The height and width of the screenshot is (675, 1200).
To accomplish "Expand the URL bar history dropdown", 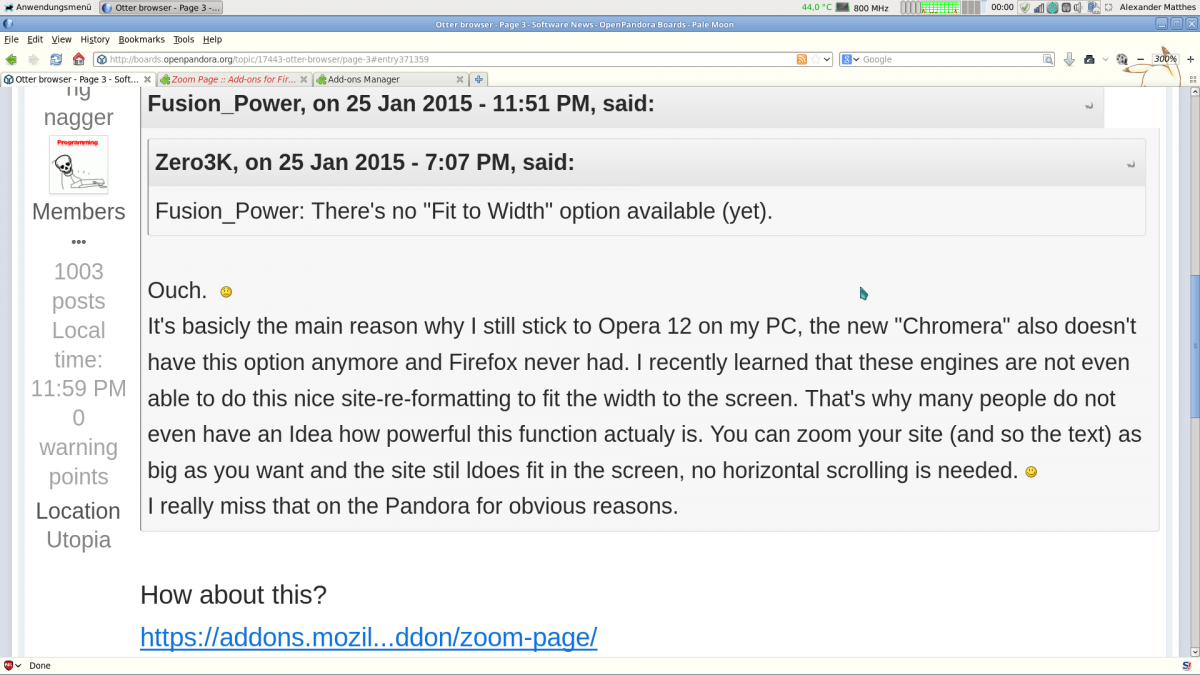I will pos(826,59).
